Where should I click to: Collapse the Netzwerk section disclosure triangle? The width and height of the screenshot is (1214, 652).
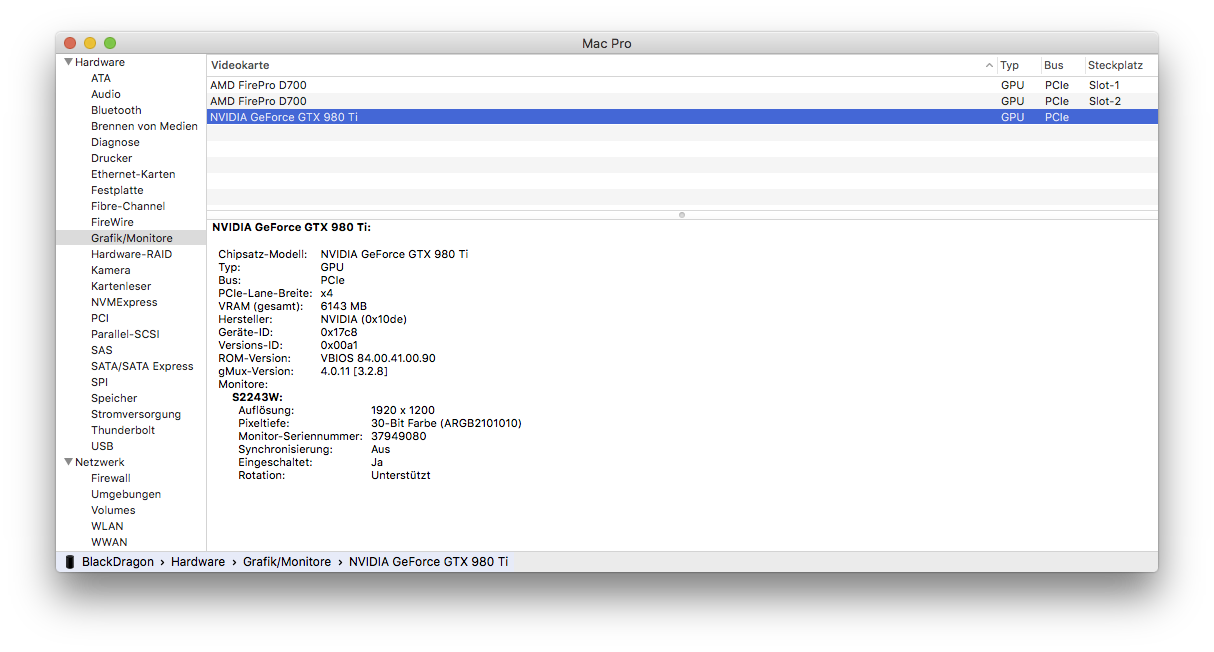(68, 462)
